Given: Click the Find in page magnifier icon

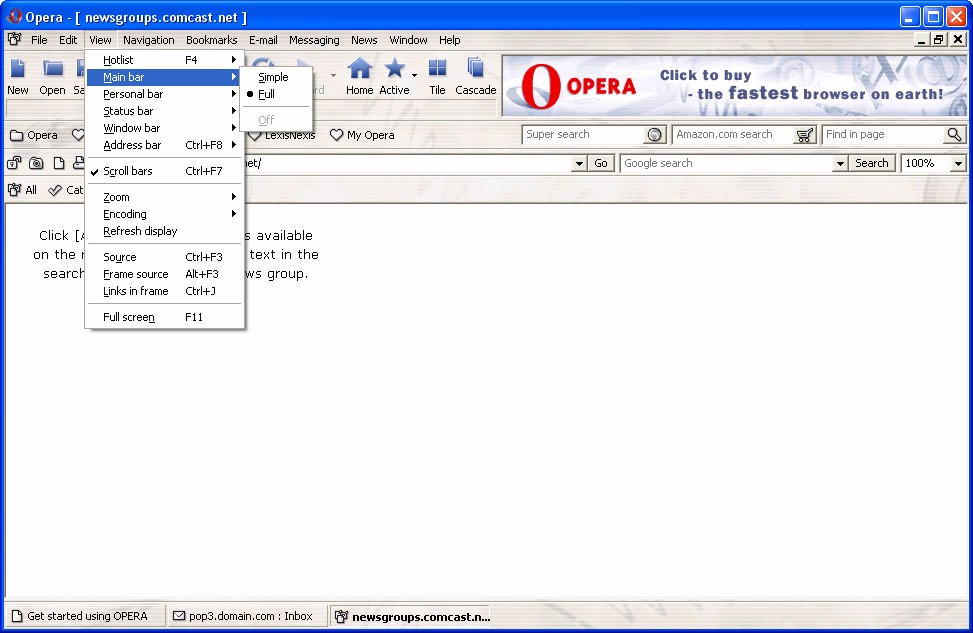Looking at the screenshot, I should [x=955, y=135].
